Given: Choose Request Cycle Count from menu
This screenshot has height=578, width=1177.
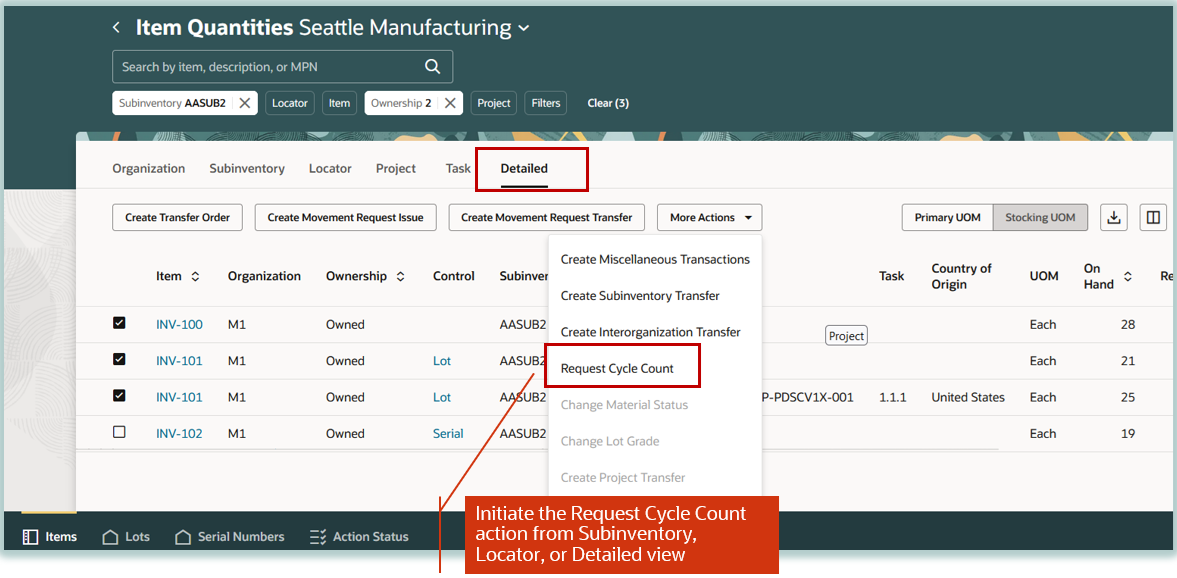Looking at the screenshot, I should (655, 369).
